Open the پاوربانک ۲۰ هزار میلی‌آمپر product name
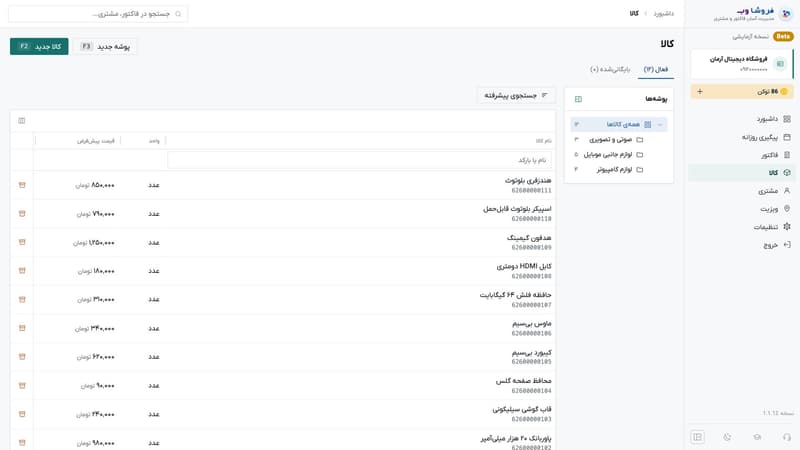The height and width of the screenshot is (450, 800). tap(516, 438)
